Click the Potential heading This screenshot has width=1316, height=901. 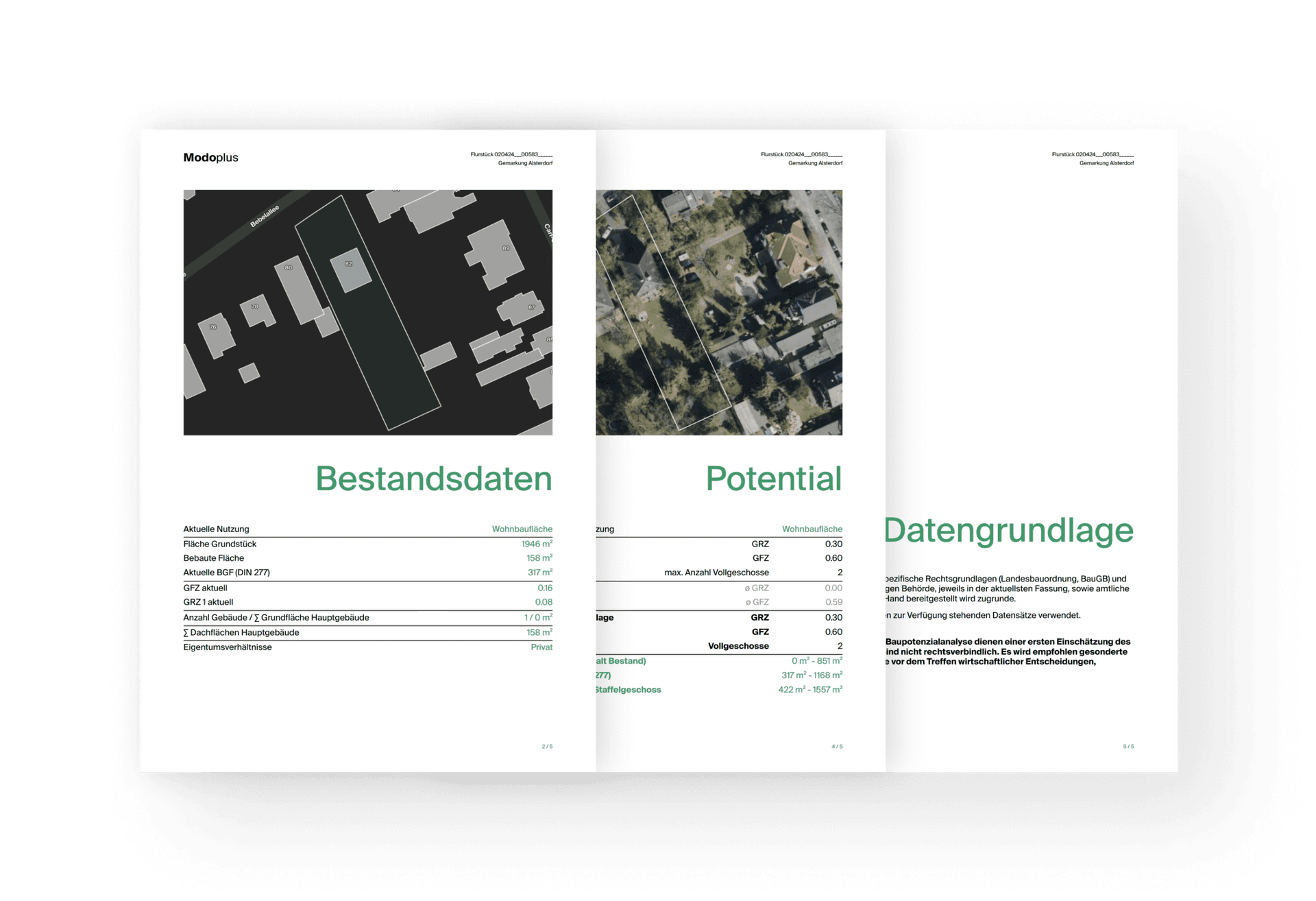[x=773, y=479]
